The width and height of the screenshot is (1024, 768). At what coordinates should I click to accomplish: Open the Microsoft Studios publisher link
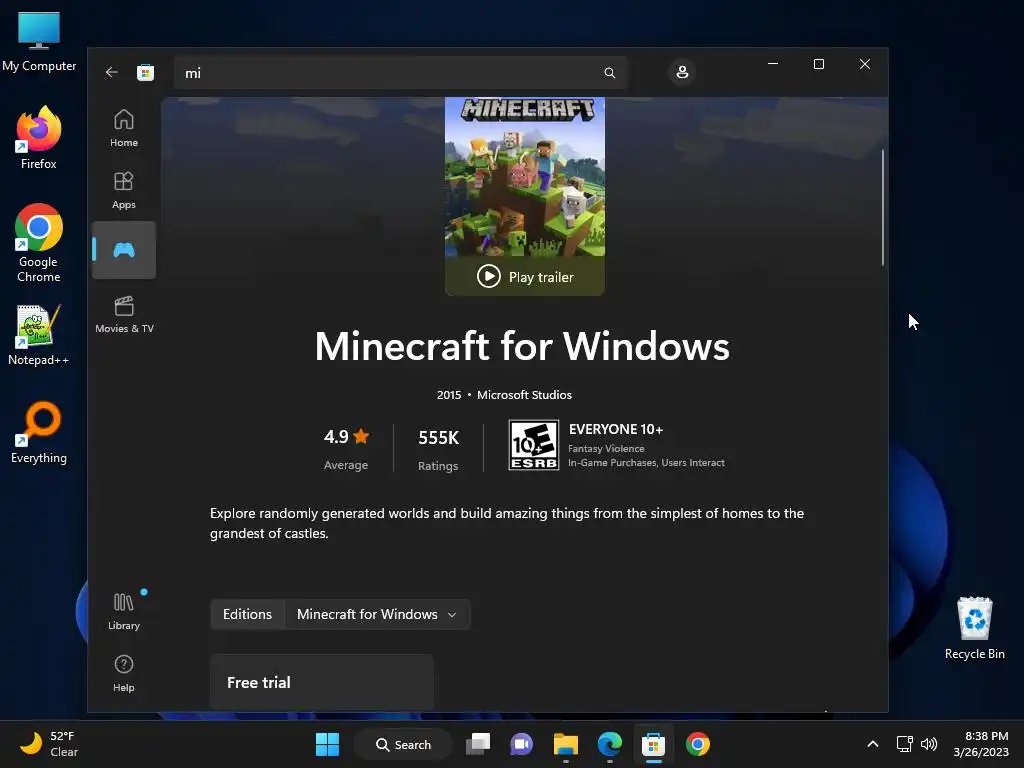[x=524, y=394]
